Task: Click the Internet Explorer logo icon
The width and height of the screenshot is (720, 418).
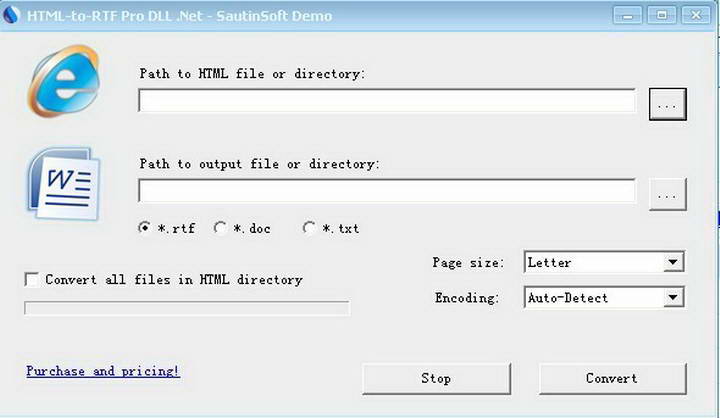Action: click(x=64, y=81)
